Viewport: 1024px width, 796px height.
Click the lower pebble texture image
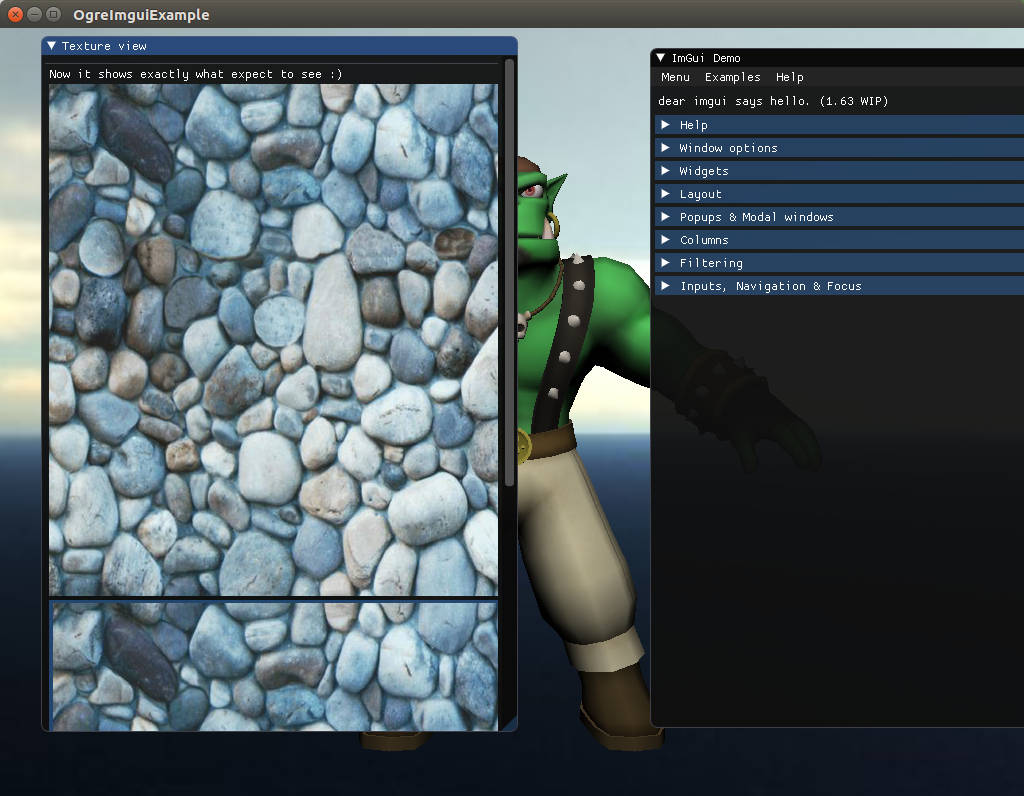274,665
